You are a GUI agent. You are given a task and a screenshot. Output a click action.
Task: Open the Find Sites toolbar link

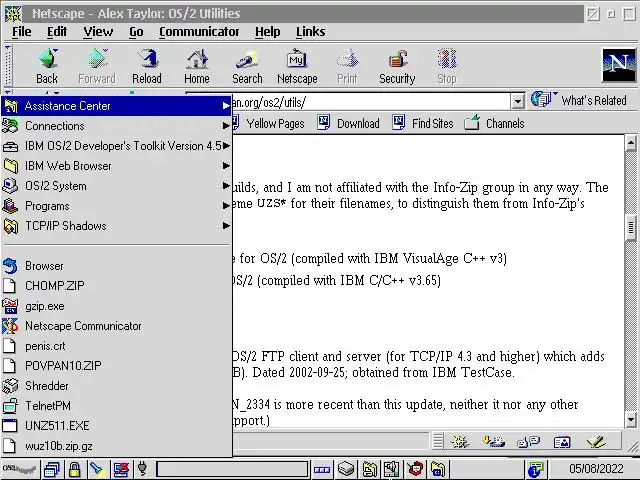click(x=423, y=123)
